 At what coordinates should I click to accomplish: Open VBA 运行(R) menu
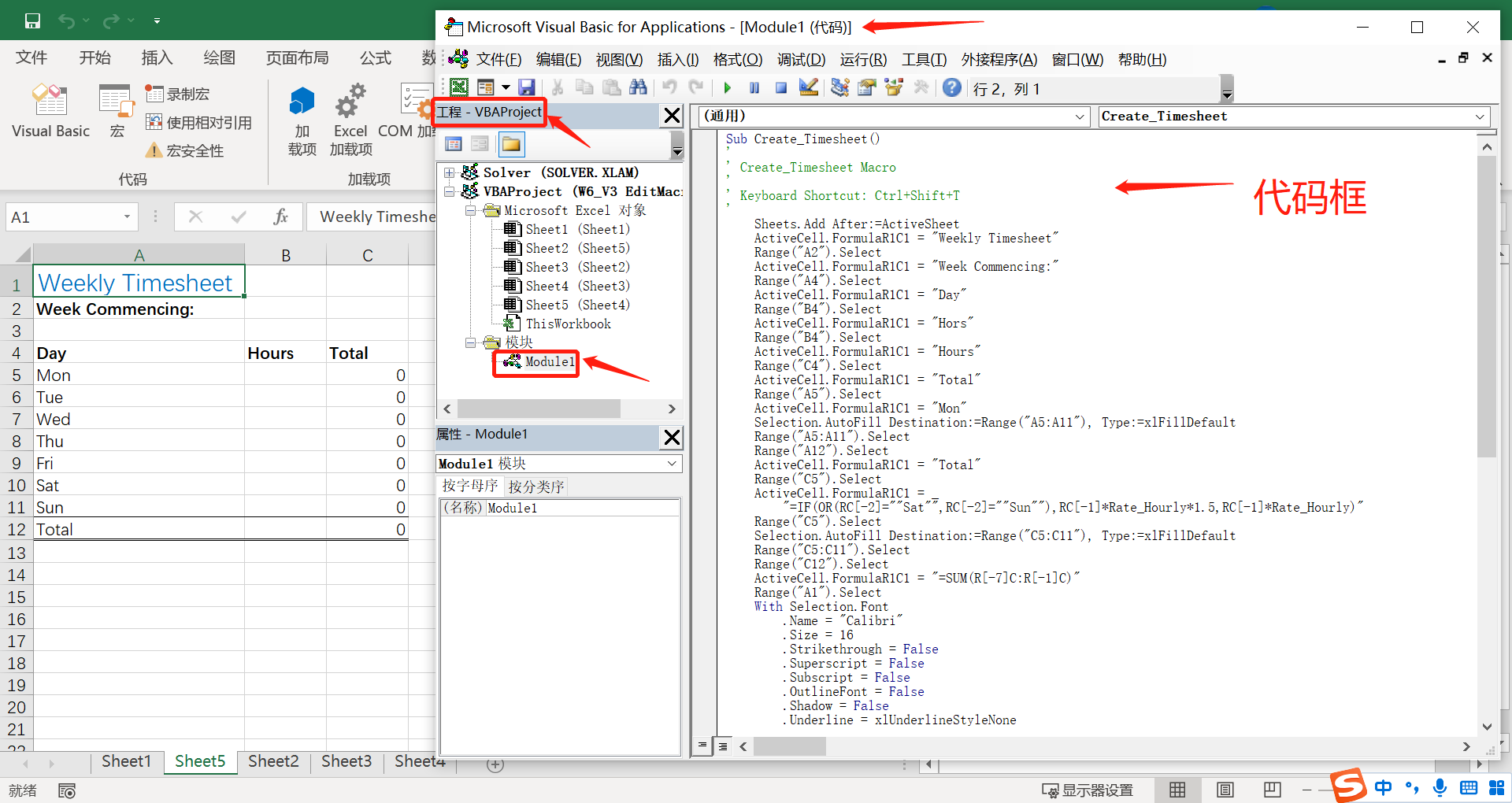(863, 60)
